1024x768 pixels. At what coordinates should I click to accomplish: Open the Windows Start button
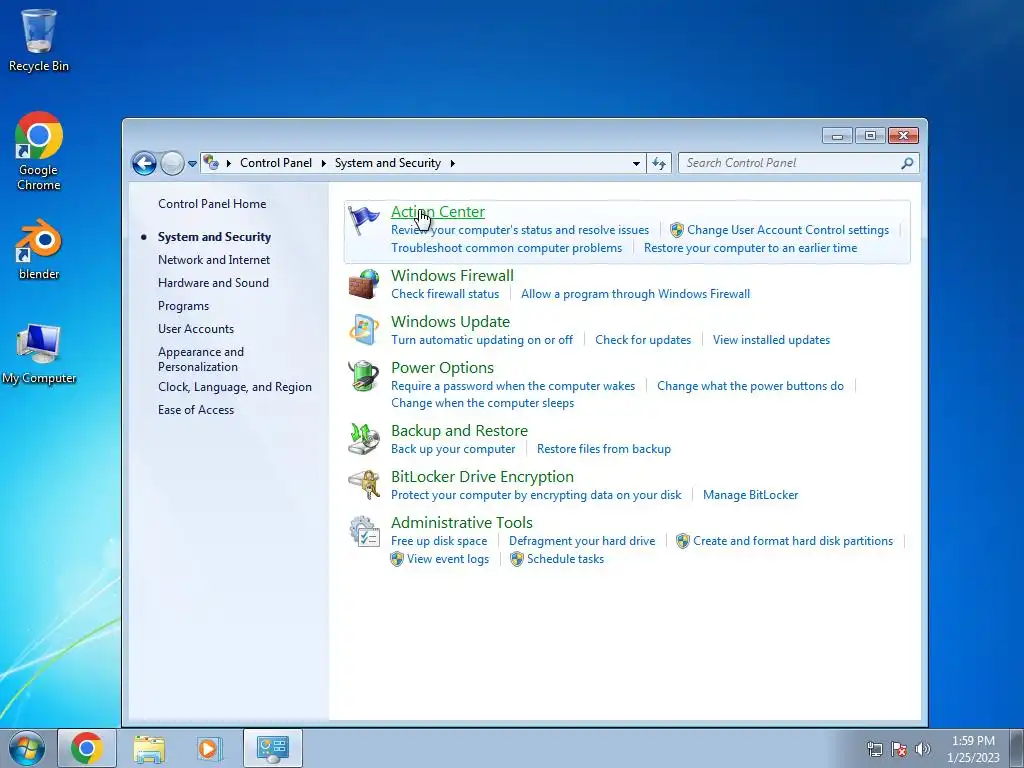point(26,748)
